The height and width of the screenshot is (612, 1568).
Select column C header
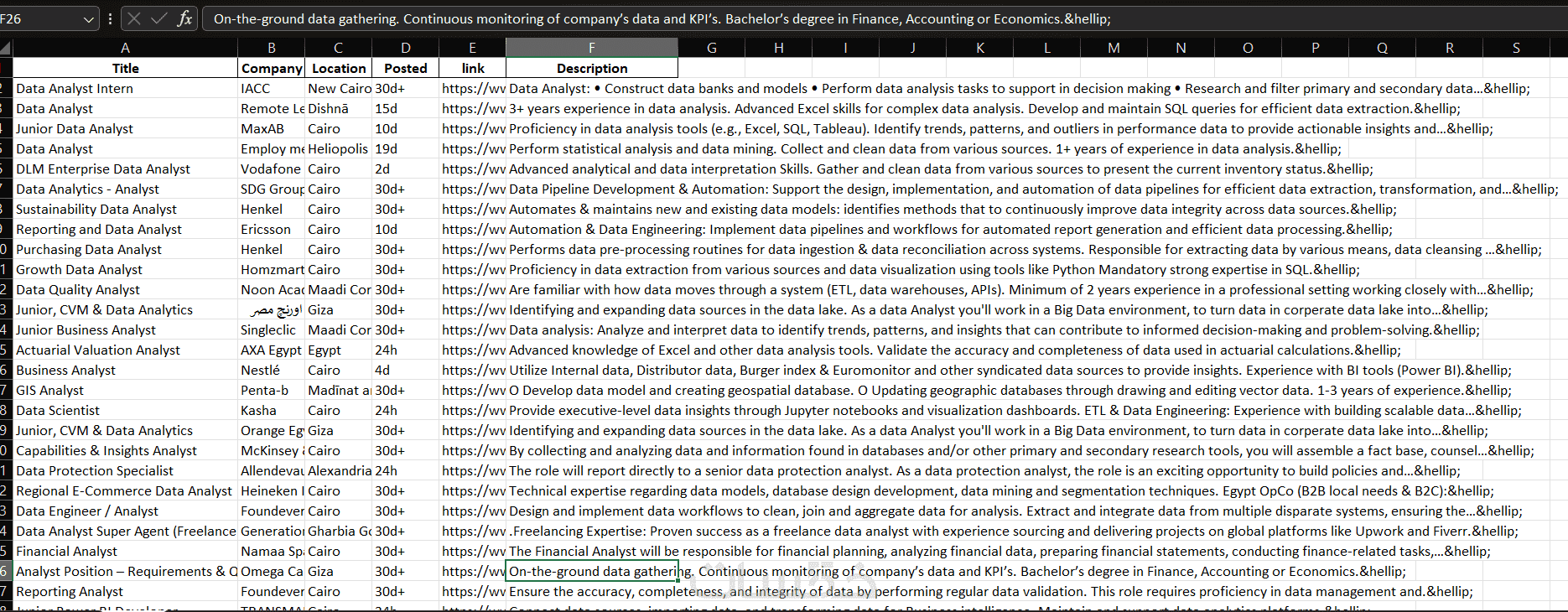338,48
